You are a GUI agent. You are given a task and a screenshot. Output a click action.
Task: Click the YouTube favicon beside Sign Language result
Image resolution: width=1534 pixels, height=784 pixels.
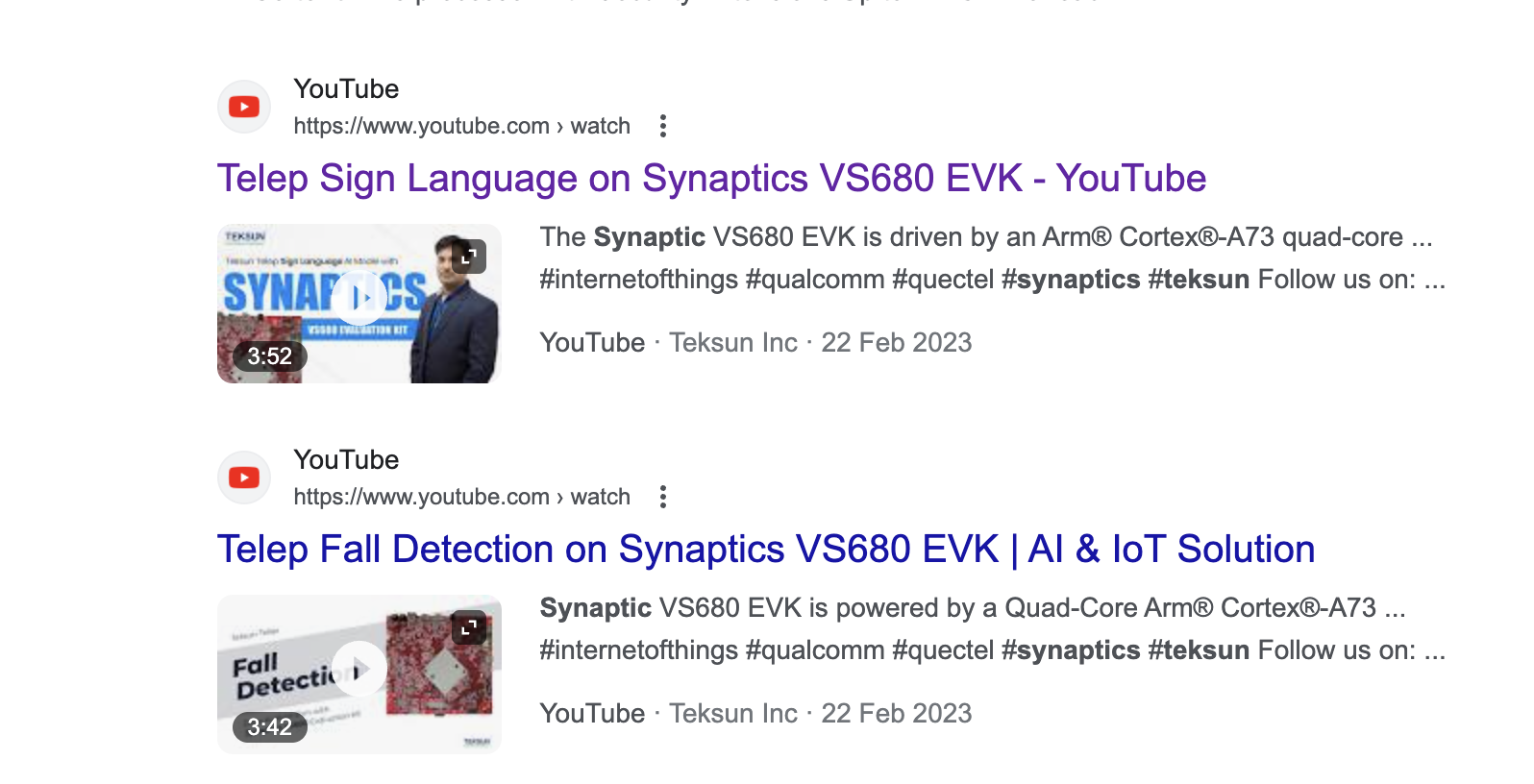tap(244, 107)
